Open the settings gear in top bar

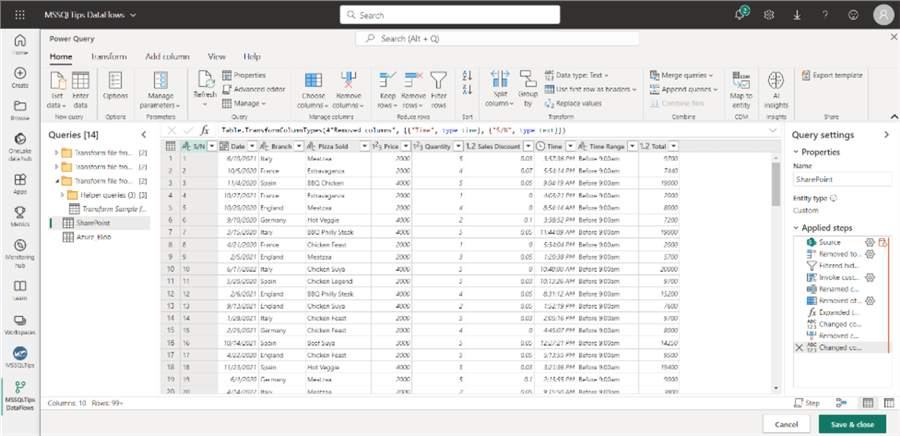click(769, 15)
